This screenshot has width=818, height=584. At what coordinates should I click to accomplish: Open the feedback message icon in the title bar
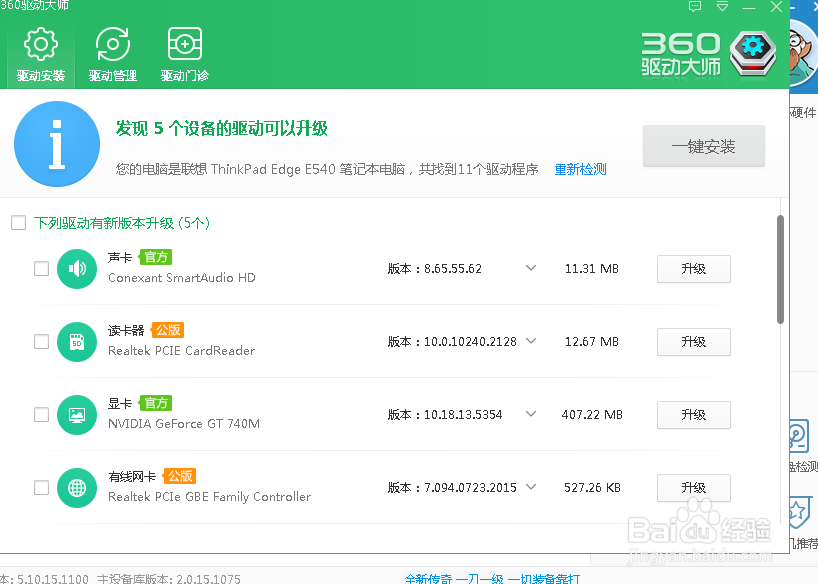point(695,7)
